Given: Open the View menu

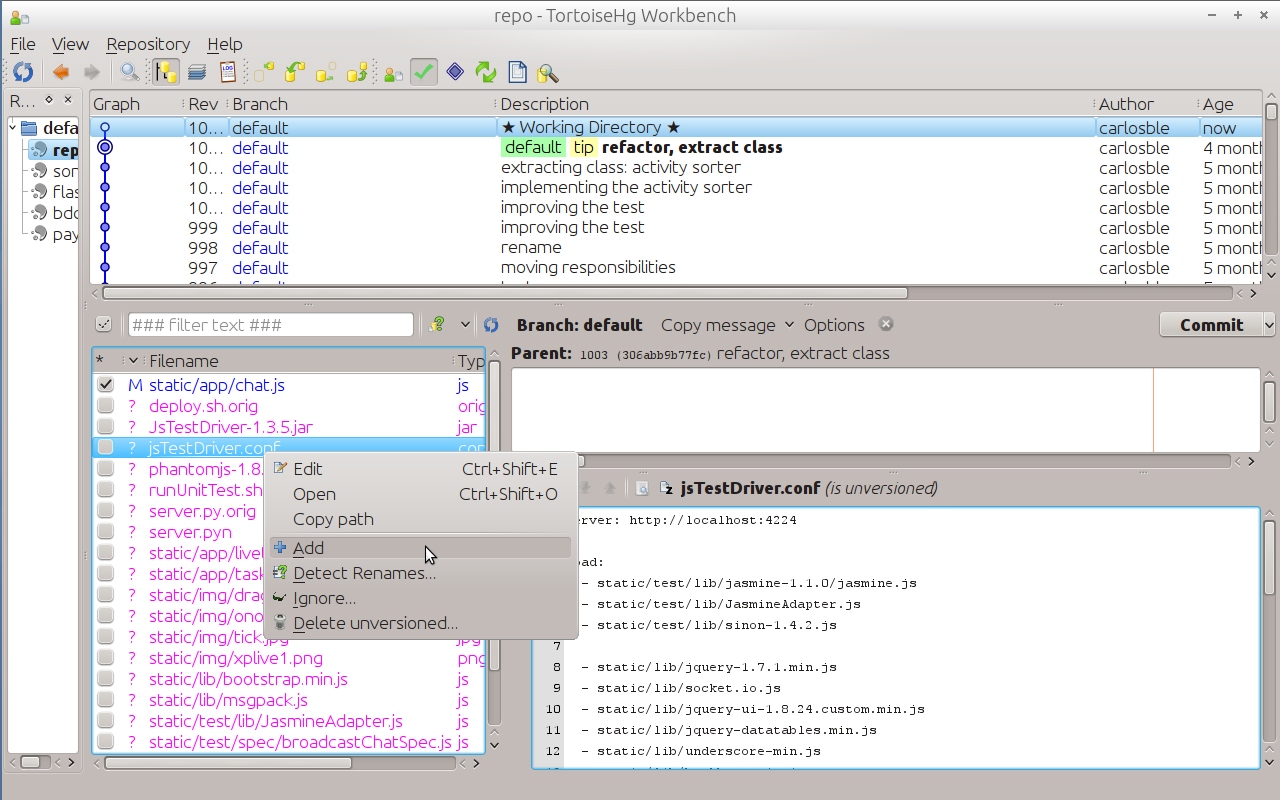Looking at the screenshot, I should point(70,44).
